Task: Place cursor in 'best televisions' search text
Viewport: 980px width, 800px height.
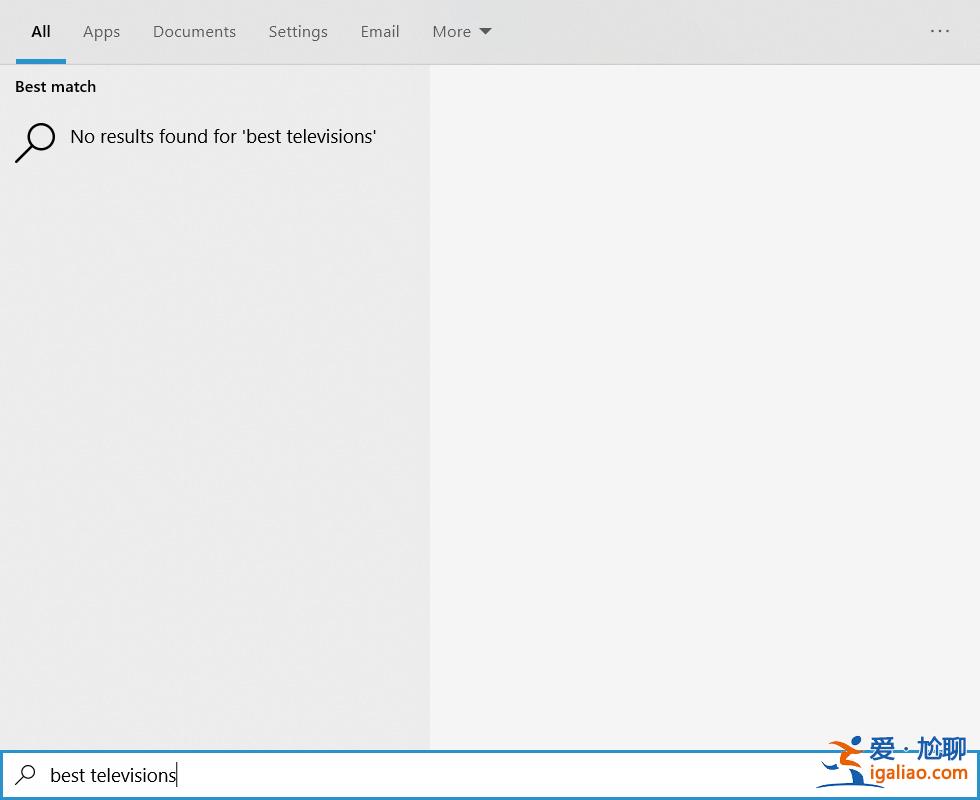Action: [113, 775]
